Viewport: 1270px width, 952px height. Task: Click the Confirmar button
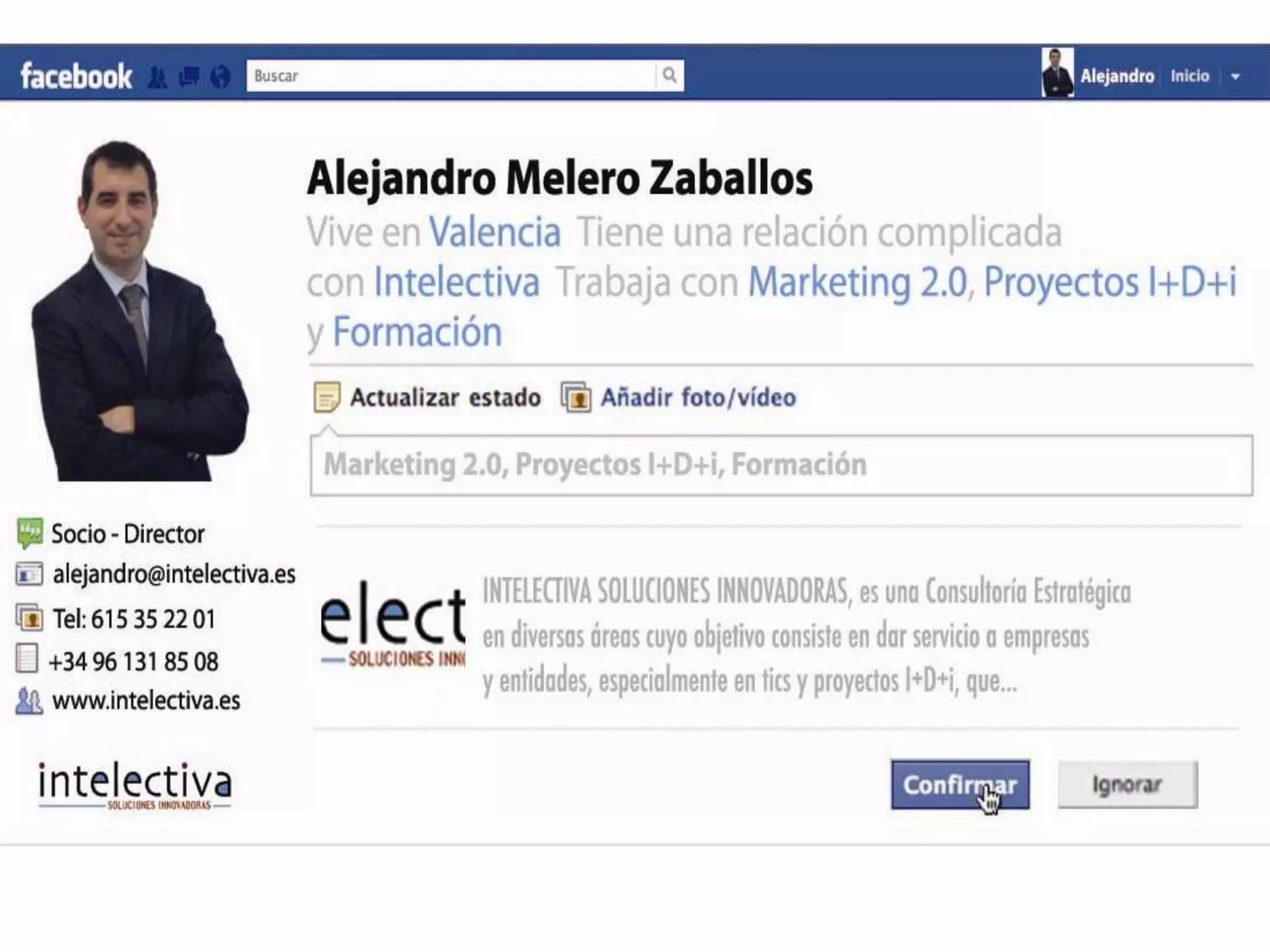pyautogui.click(x=960, y=785)
